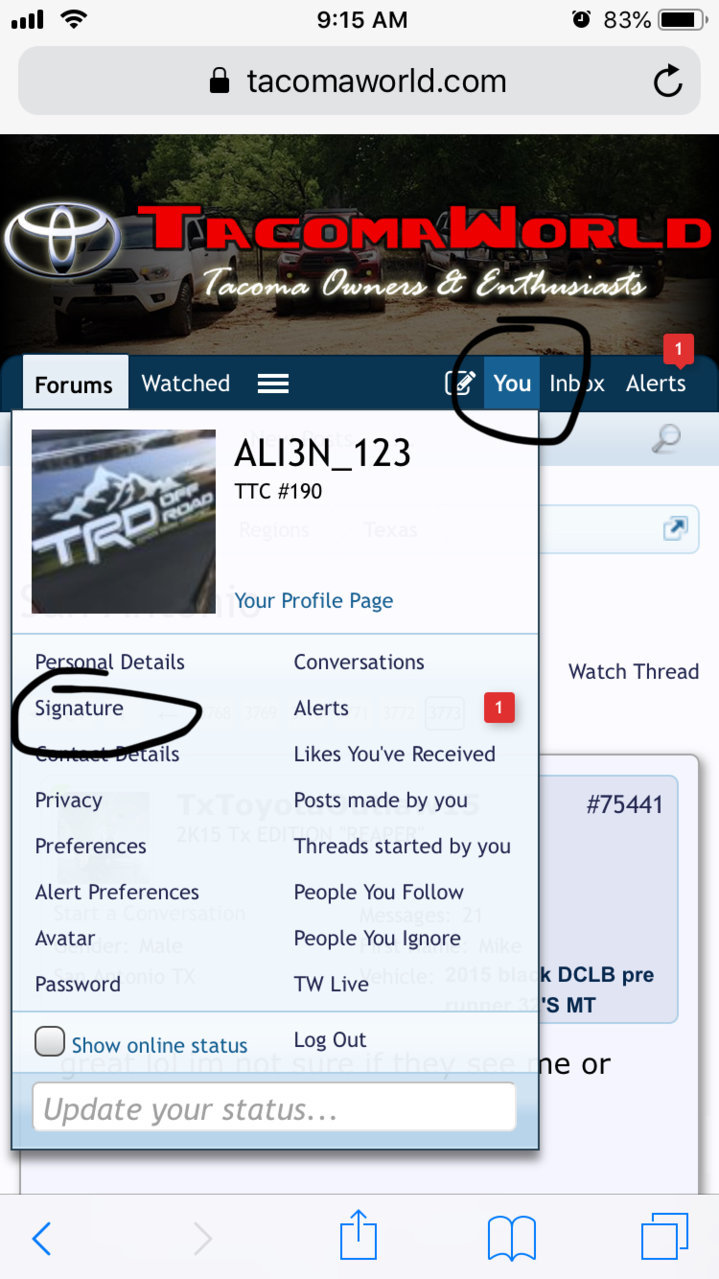
Task: Tap the breadcrumb external link icon
Action: [x=676, y=529]
